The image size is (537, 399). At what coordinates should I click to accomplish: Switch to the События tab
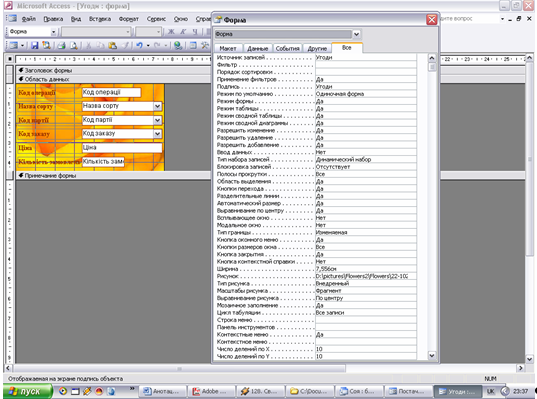pos(287,48)
